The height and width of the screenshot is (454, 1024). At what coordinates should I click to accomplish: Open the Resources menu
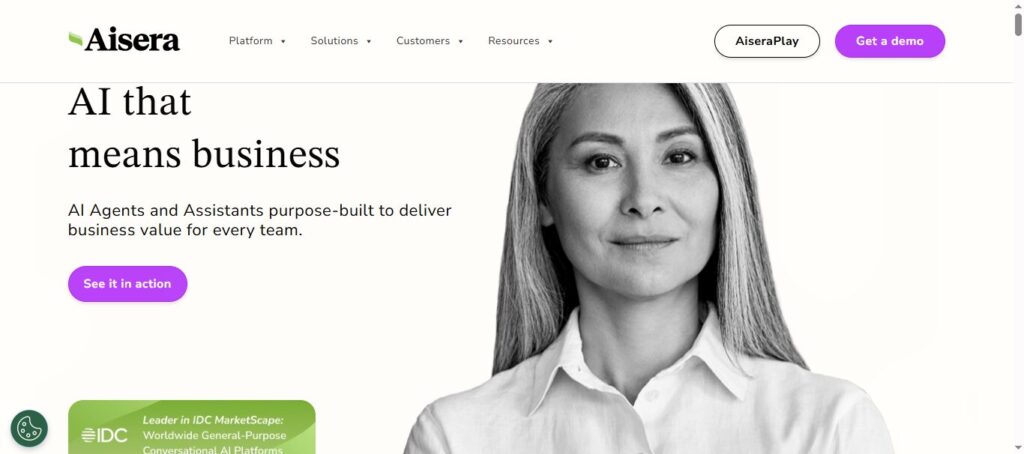[x=514, y=41]
